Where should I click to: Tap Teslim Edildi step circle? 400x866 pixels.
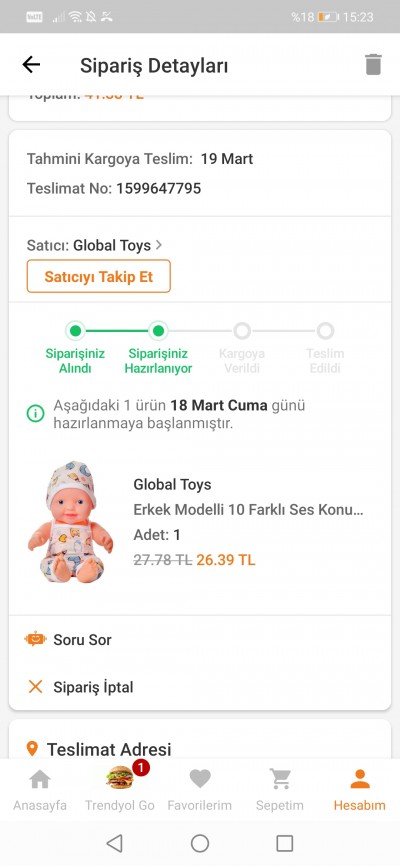(325, 331)
